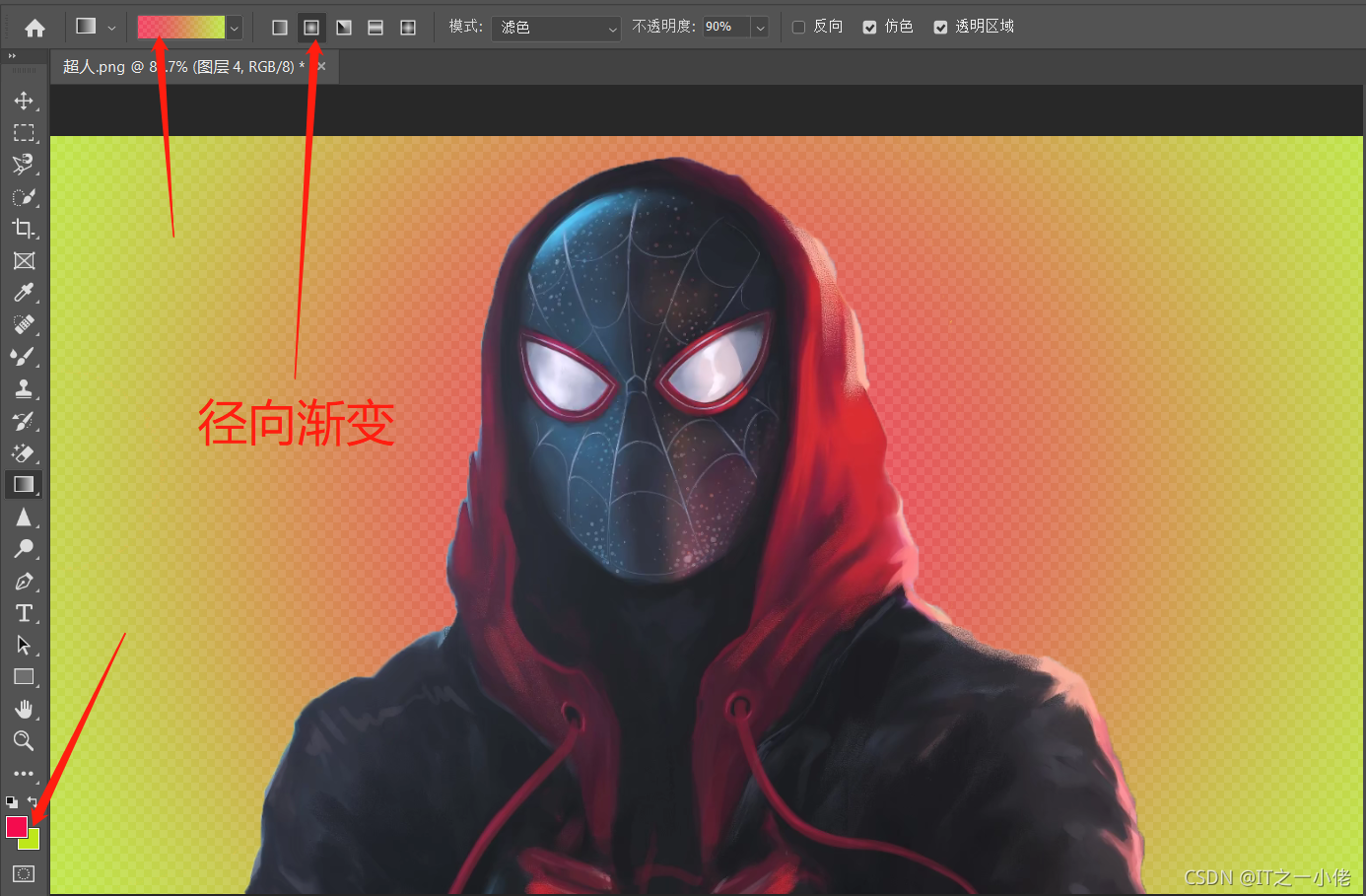The image size is (1366, 896).
Task: Select the Zoom tool
Action: [x=24, y=740]
